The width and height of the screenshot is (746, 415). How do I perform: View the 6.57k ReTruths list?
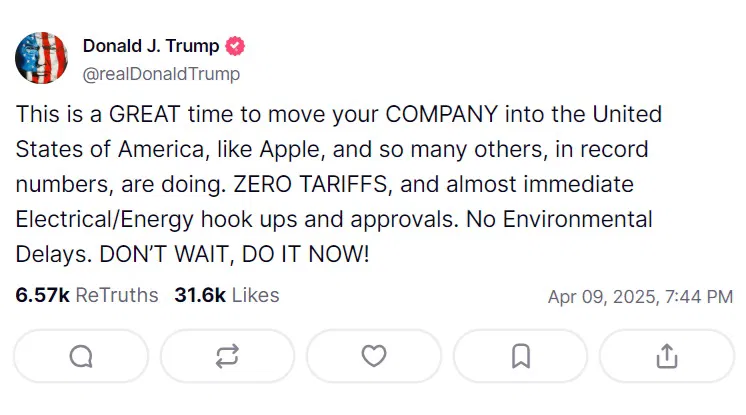pos(87,295)
